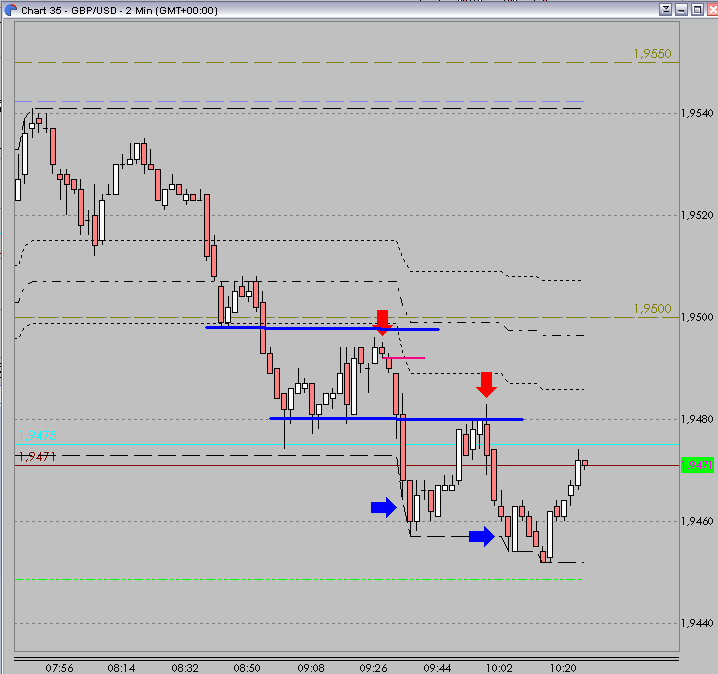
Task: Click the 10:20 time axis label
Action: [x=563, y=668]
